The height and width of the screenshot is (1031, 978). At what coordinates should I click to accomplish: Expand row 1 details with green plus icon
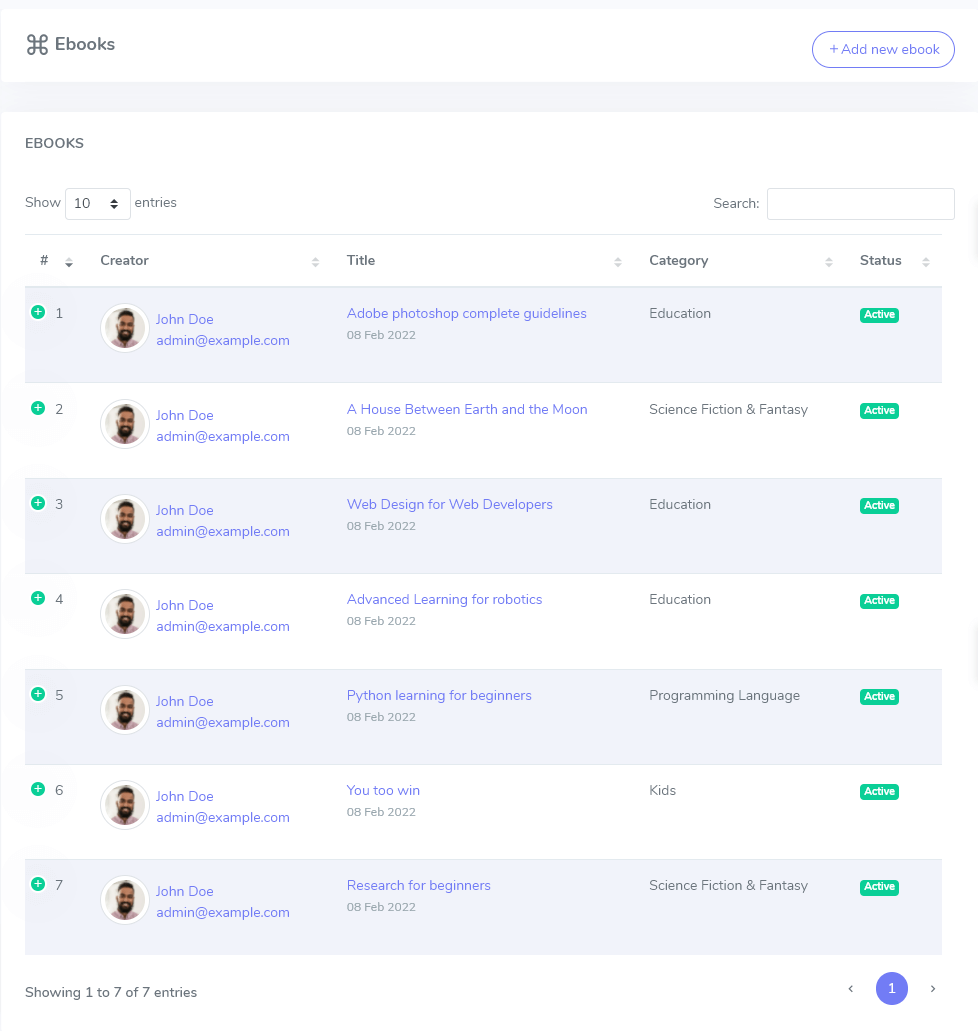(x=38, y=312)
